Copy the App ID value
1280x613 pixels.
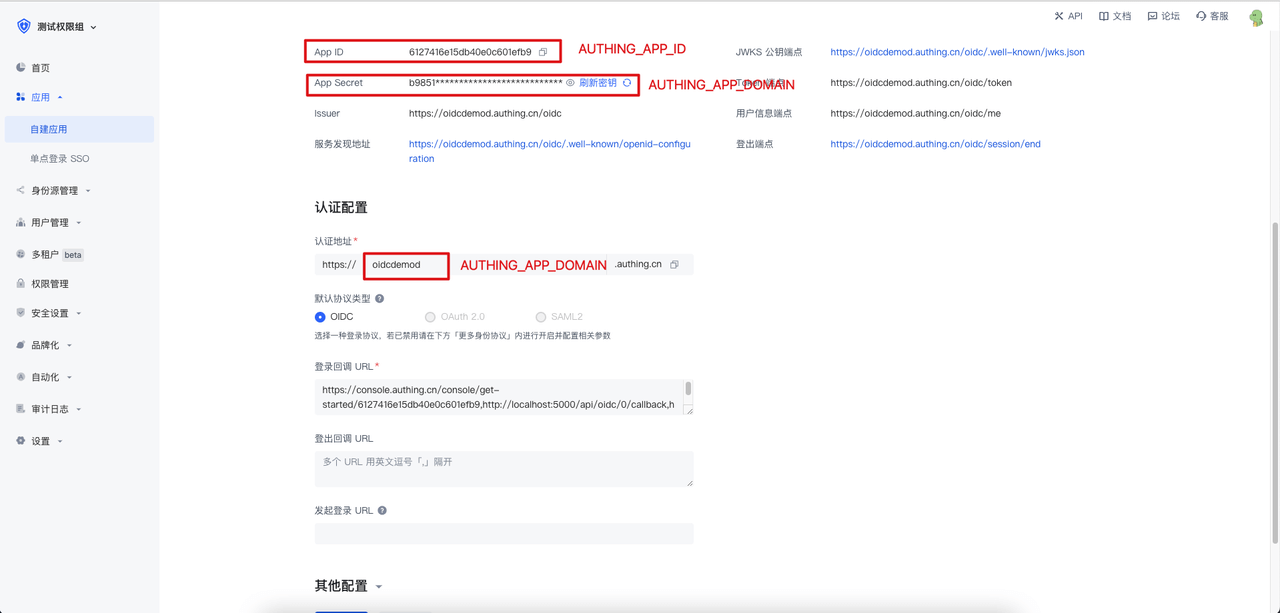(543, 52)
